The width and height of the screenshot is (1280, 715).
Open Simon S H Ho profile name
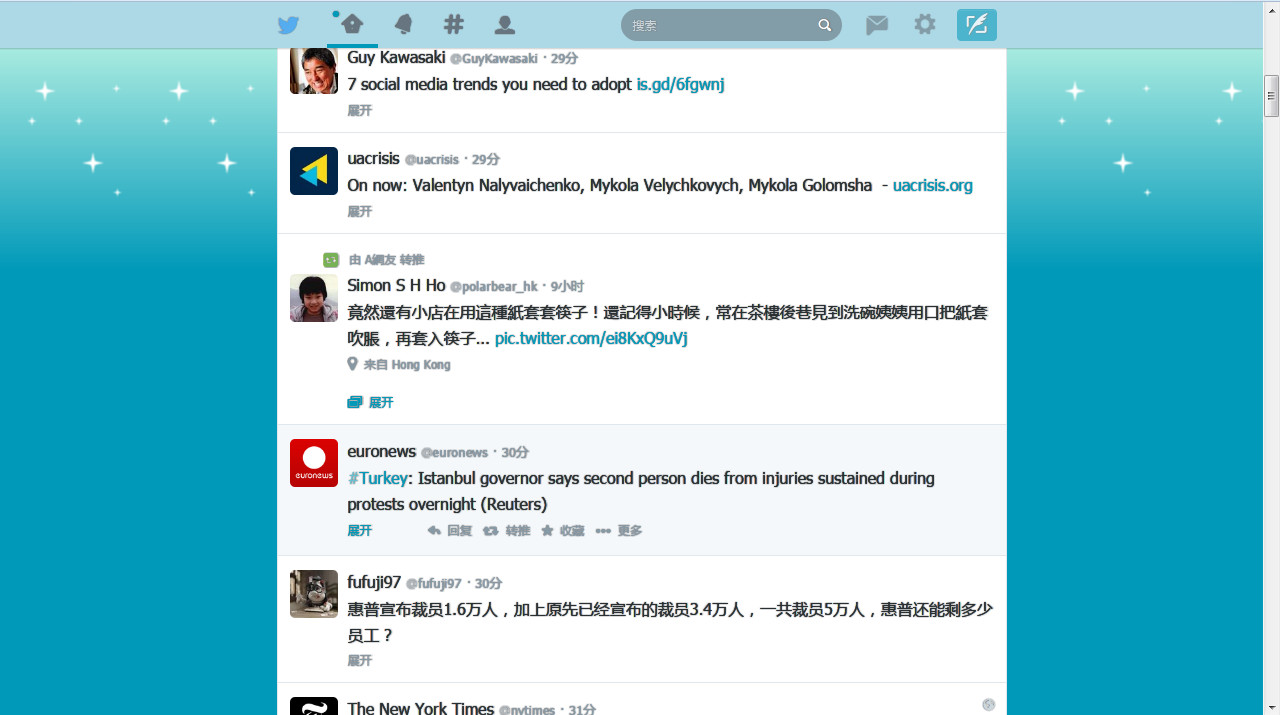tap(396, 286)
